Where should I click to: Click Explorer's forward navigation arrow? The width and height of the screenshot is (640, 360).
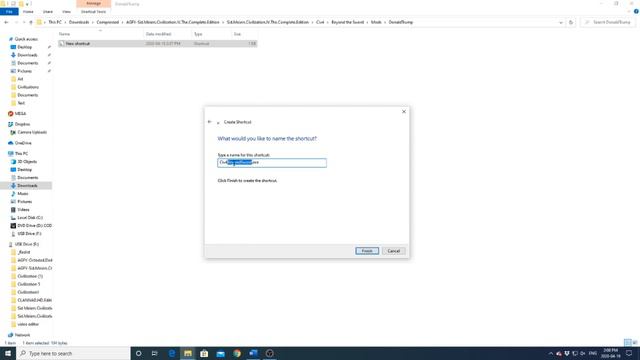click(x=16, y=22)
